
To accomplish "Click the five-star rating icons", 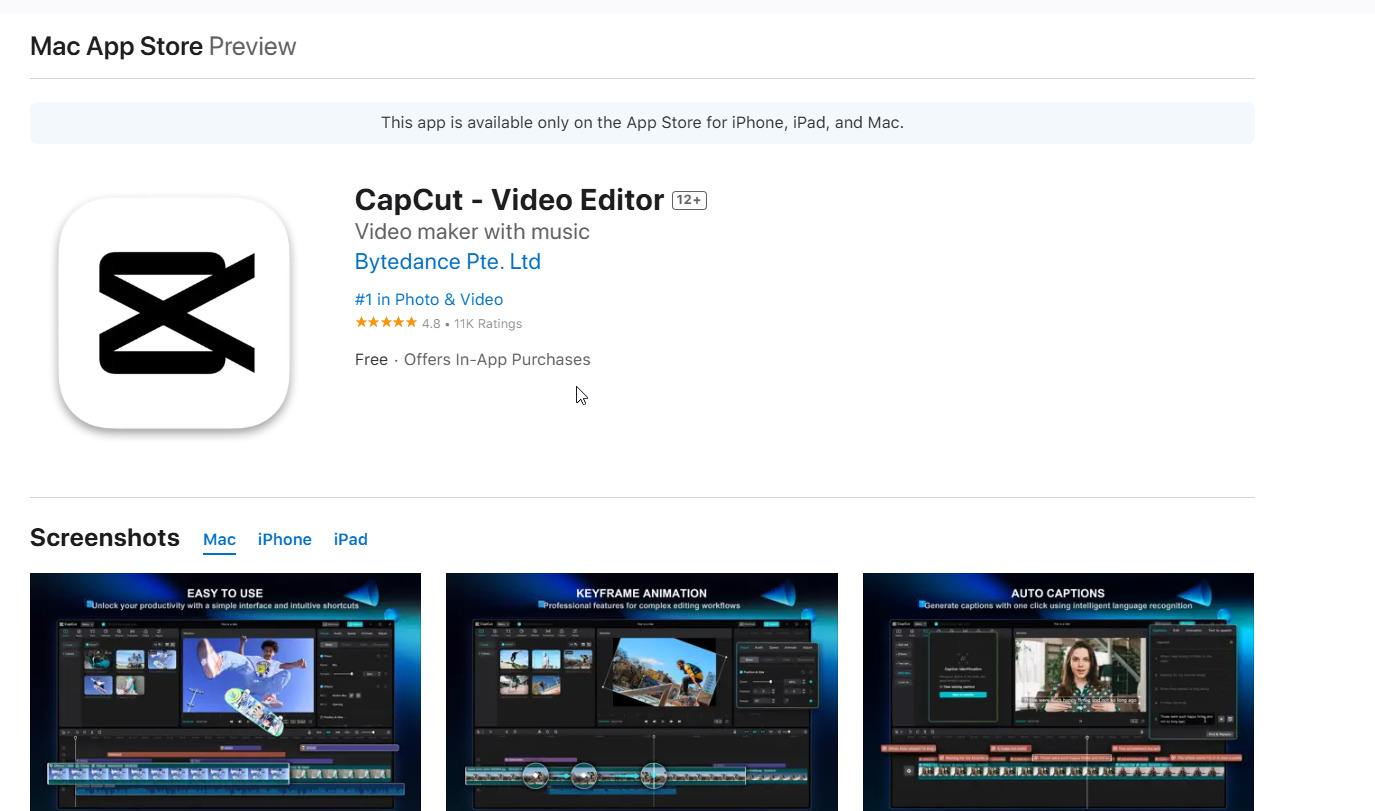I will tap(386, 323).
